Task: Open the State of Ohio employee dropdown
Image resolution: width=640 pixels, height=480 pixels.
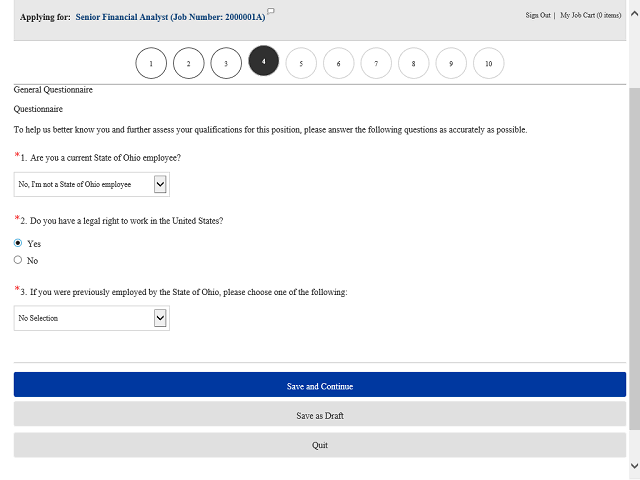Action: point(92,184)
